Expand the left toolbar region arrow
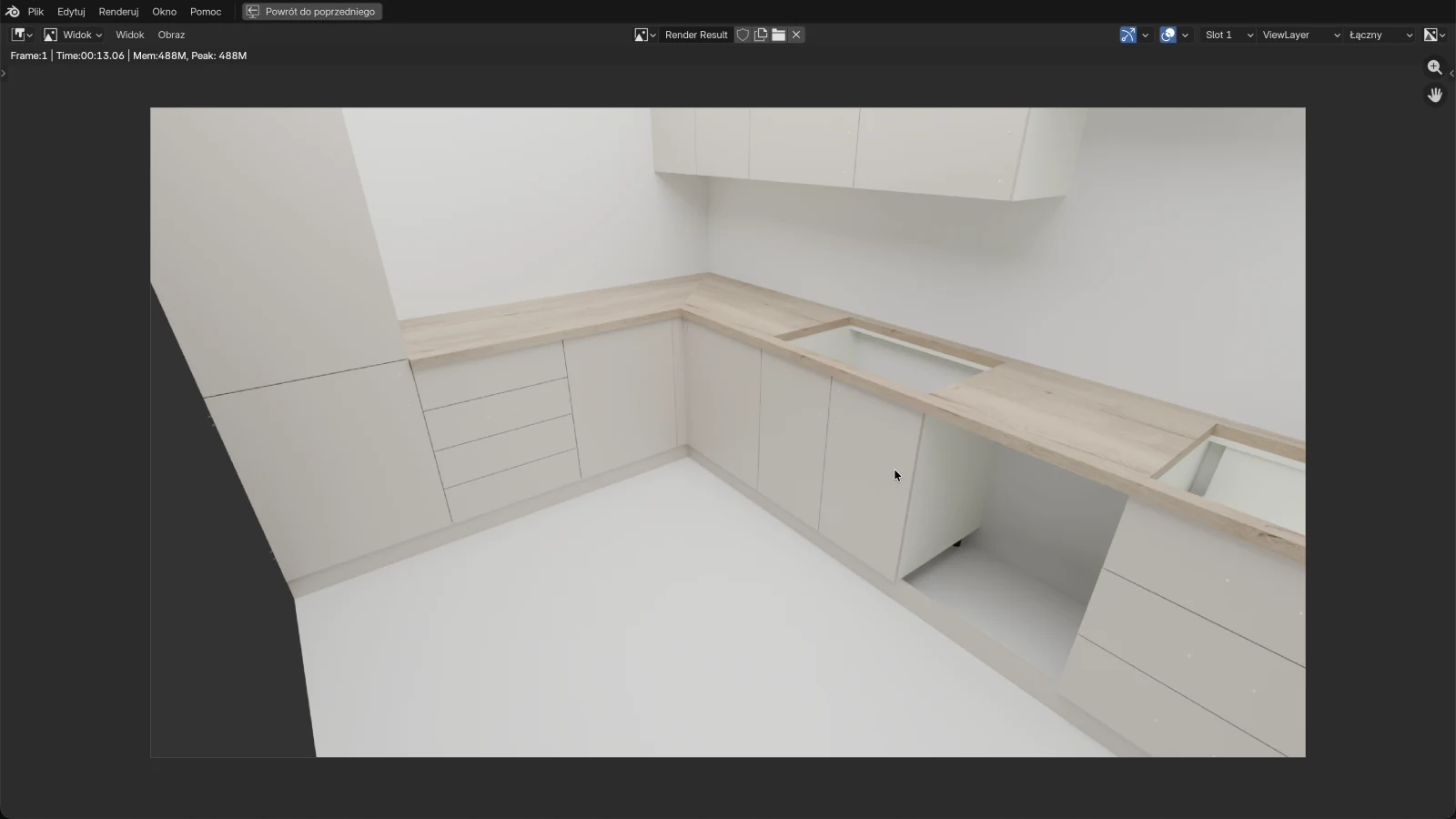 pos(4,73)
